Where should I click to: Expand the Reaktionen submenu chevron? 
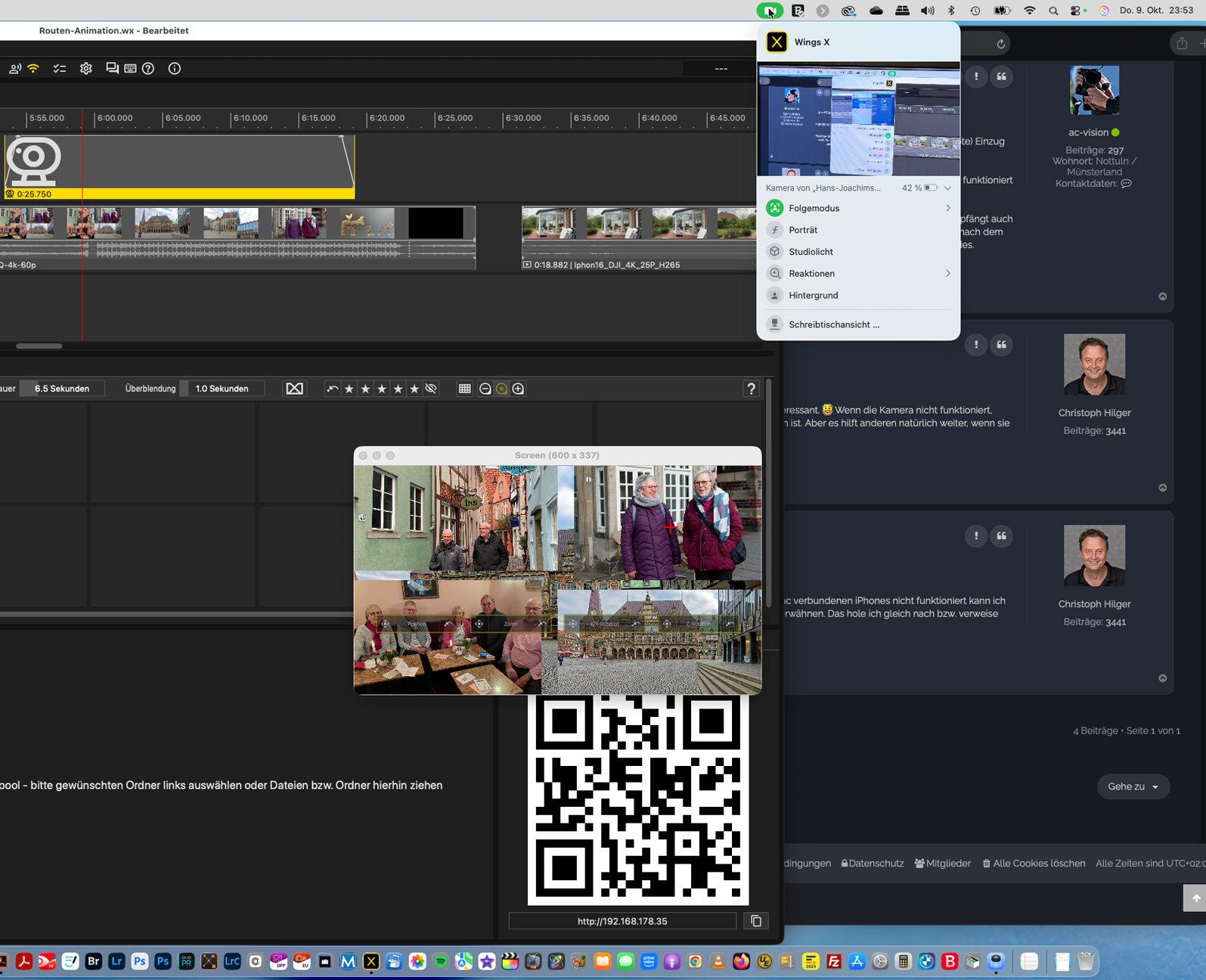pyautogui.click(x=947, y=274)
